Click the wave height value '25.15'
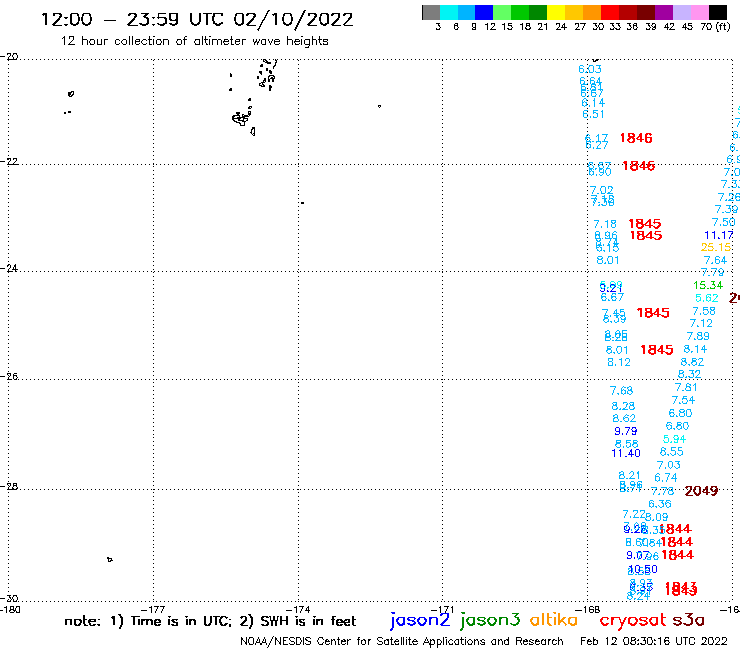 pos(716,247)
